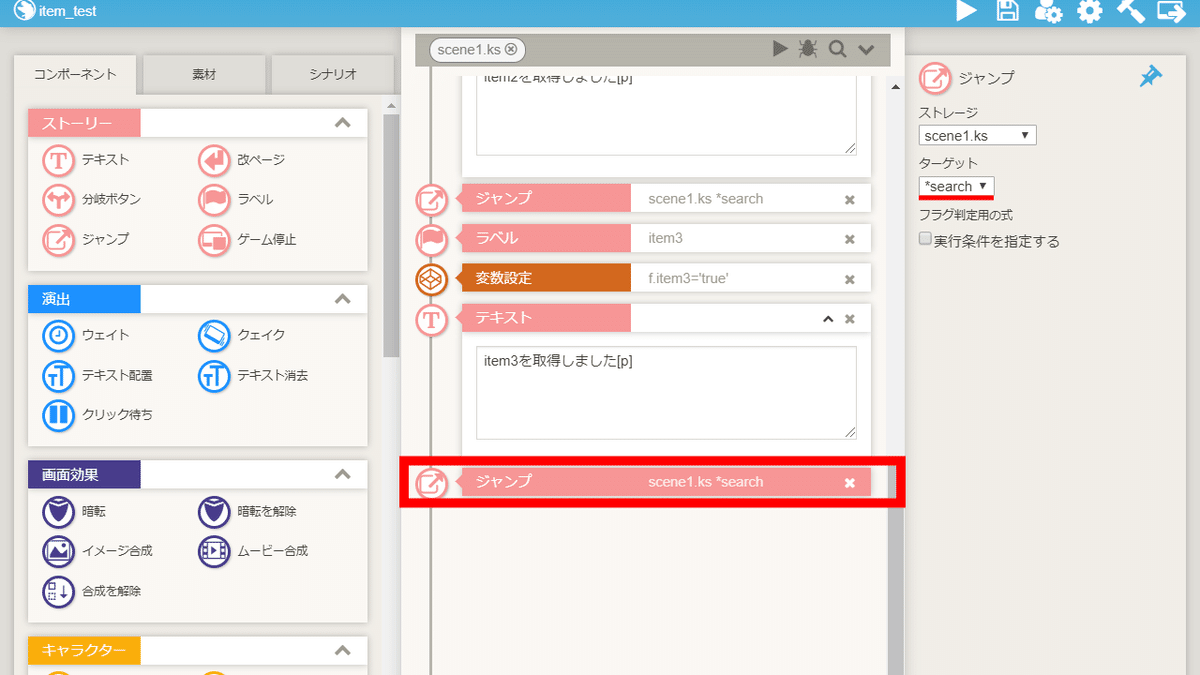
Task: Click the component panel scrollbar
Action: [392, 236]
